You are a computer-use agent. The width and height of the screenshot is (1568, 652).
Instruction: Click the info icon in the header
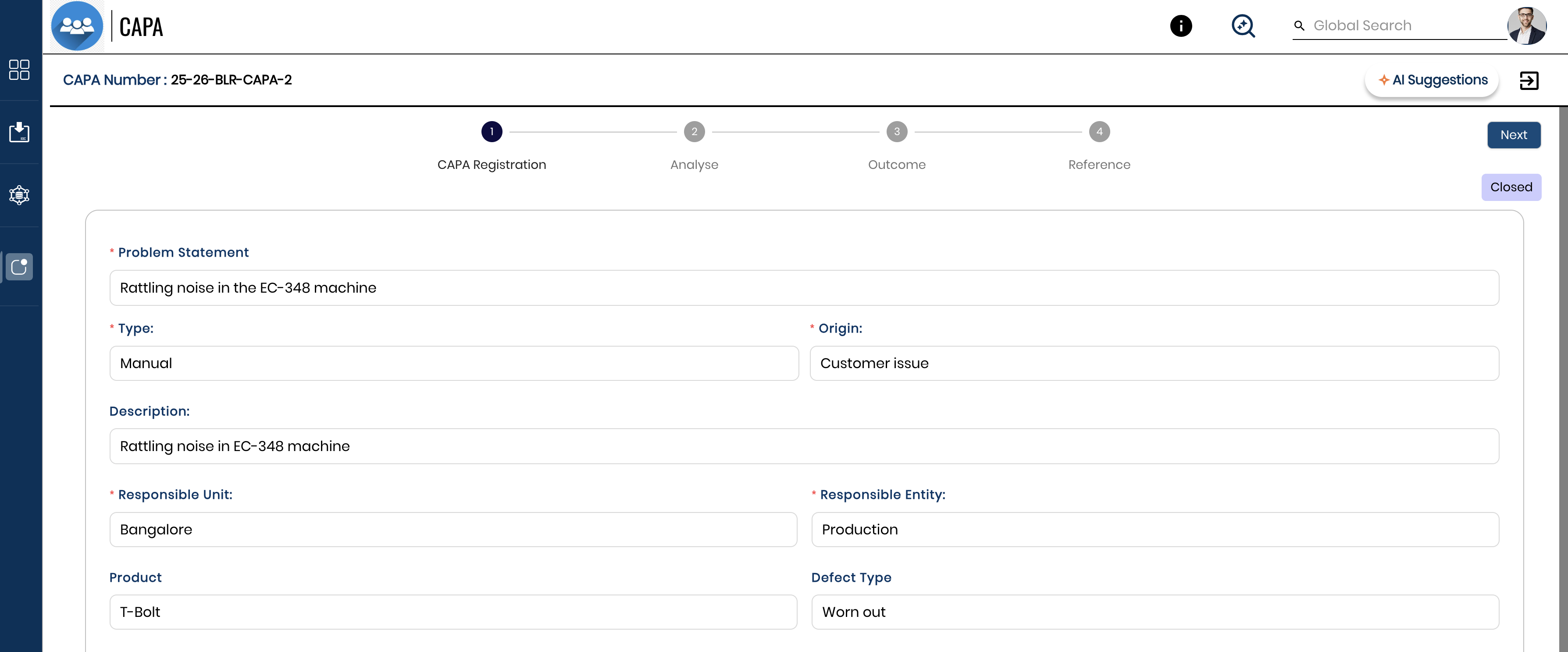(1180, 25)
